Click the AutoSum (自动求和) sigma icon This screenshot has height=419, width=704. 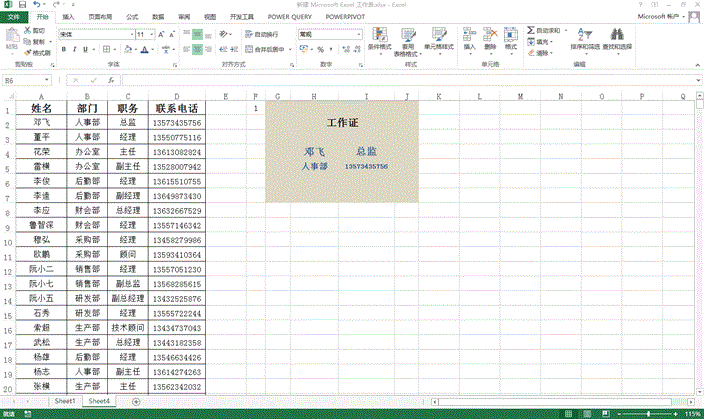pyautogui.click(x=530, y=31)
